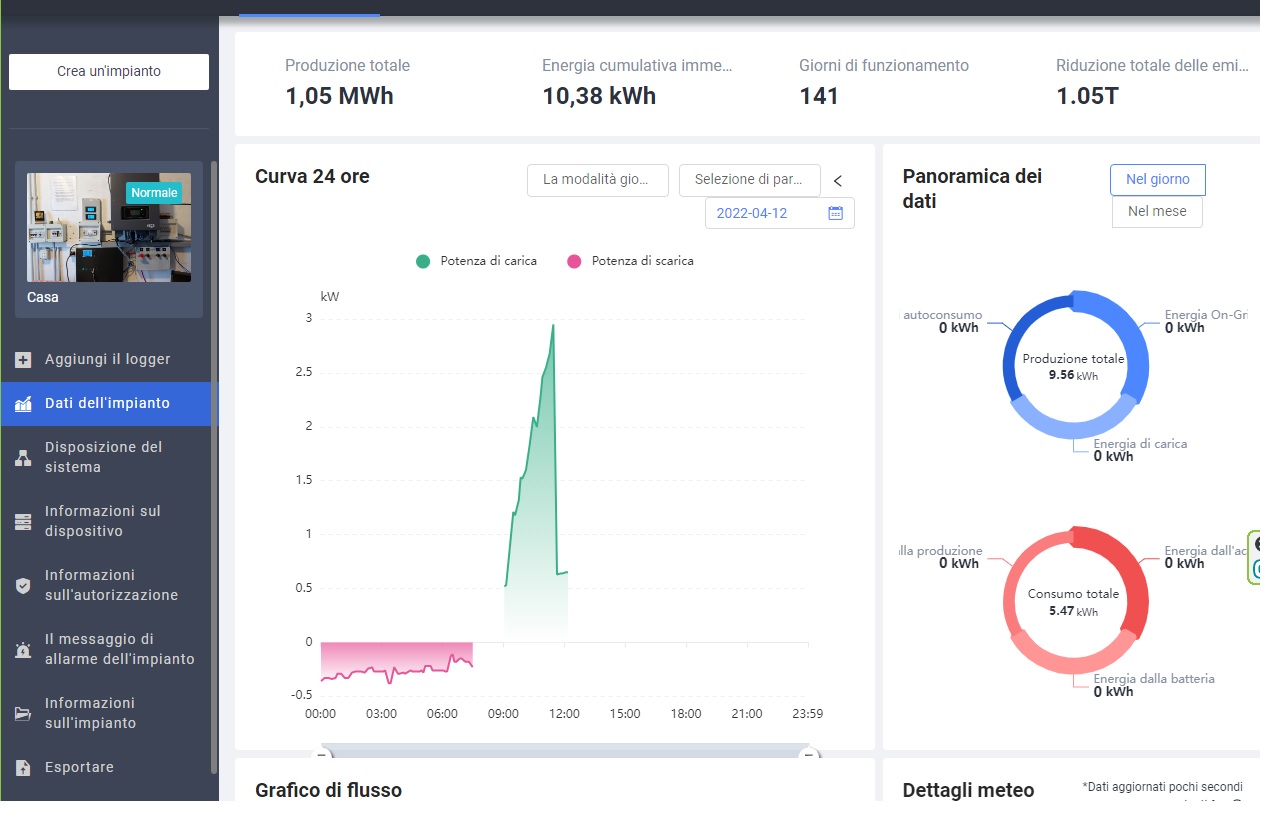Open the Casa plant thumbnail image

pyautogui.click(x=109, y=228)
